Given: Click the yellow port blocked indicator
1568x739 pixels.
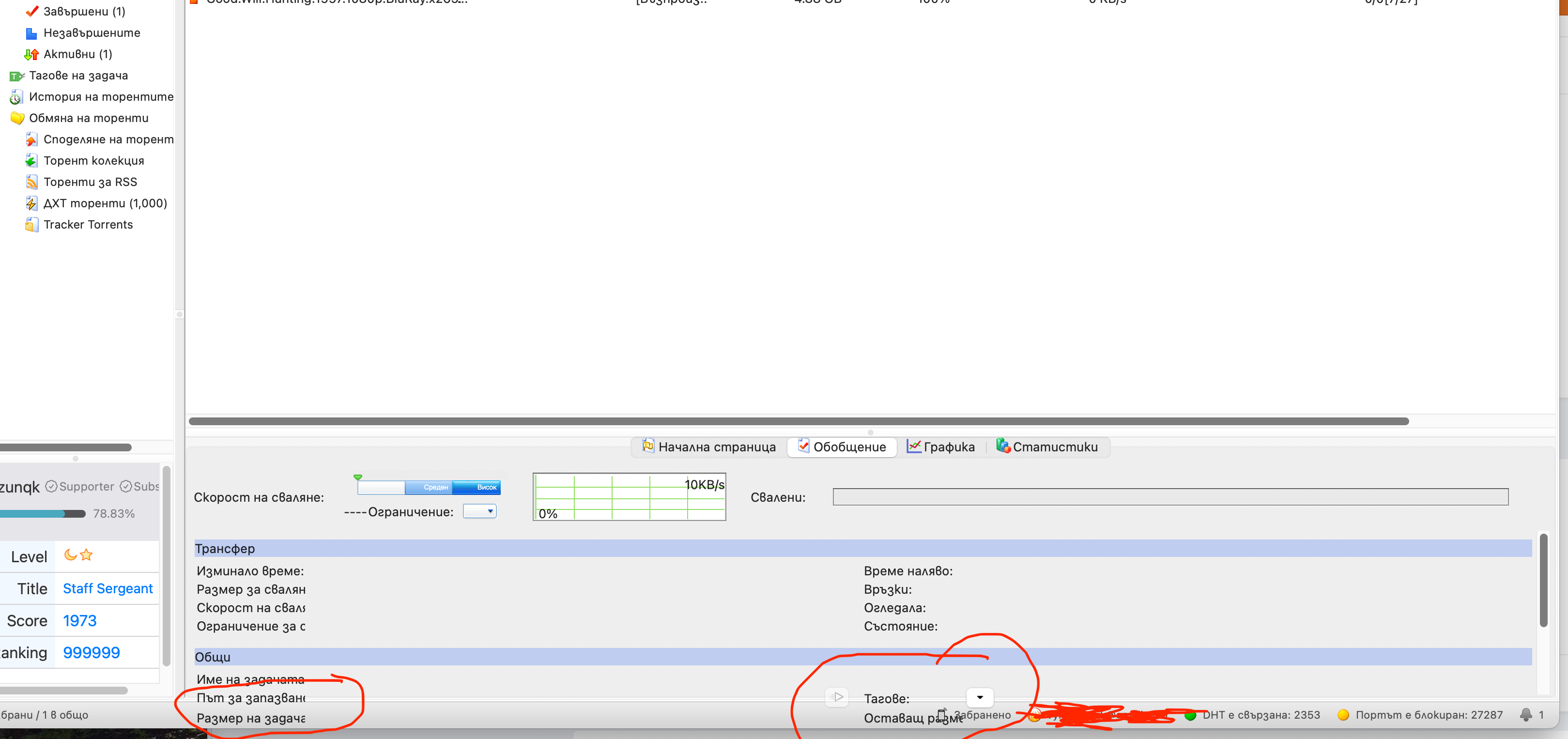Looking at the screenshot, I should [x=1343, y=715].
